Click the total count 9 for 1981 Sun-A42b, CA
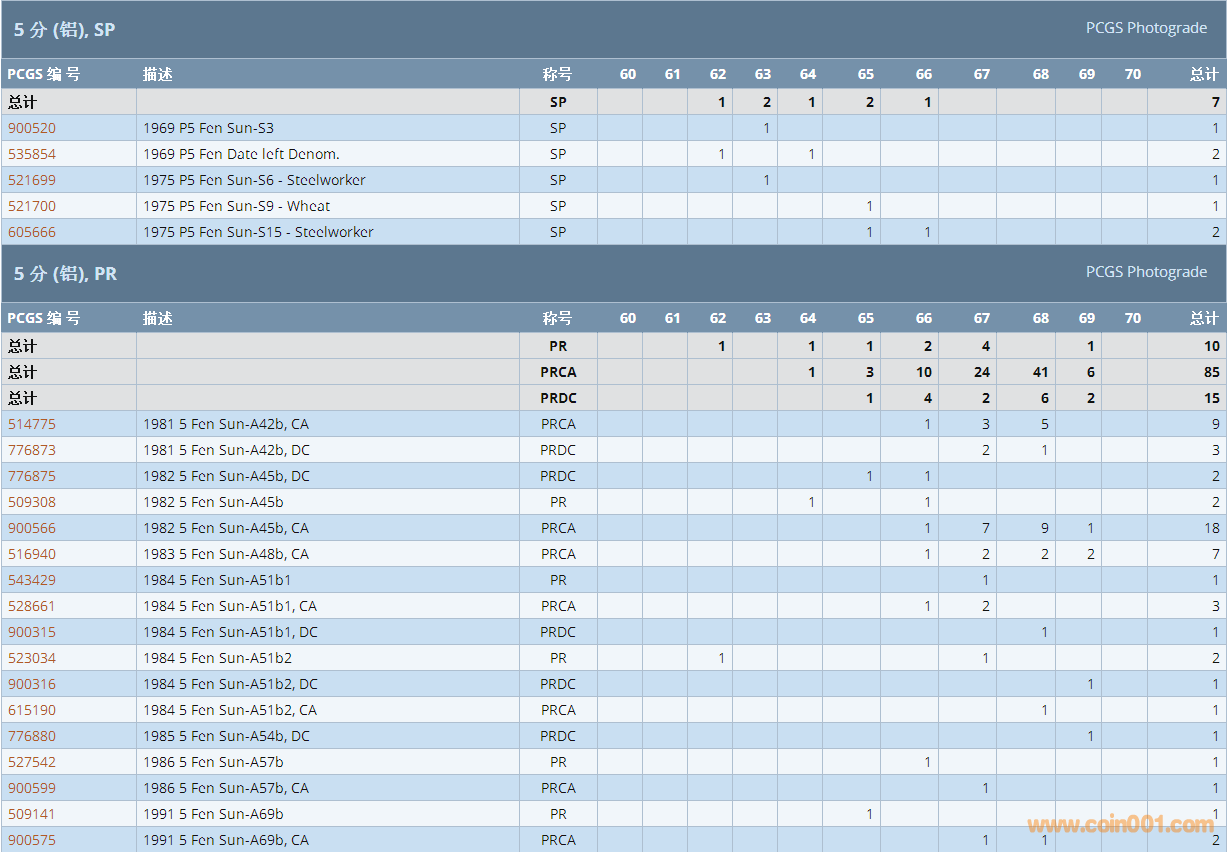Screen dimensions: 1227x852 pos(1215,424)
